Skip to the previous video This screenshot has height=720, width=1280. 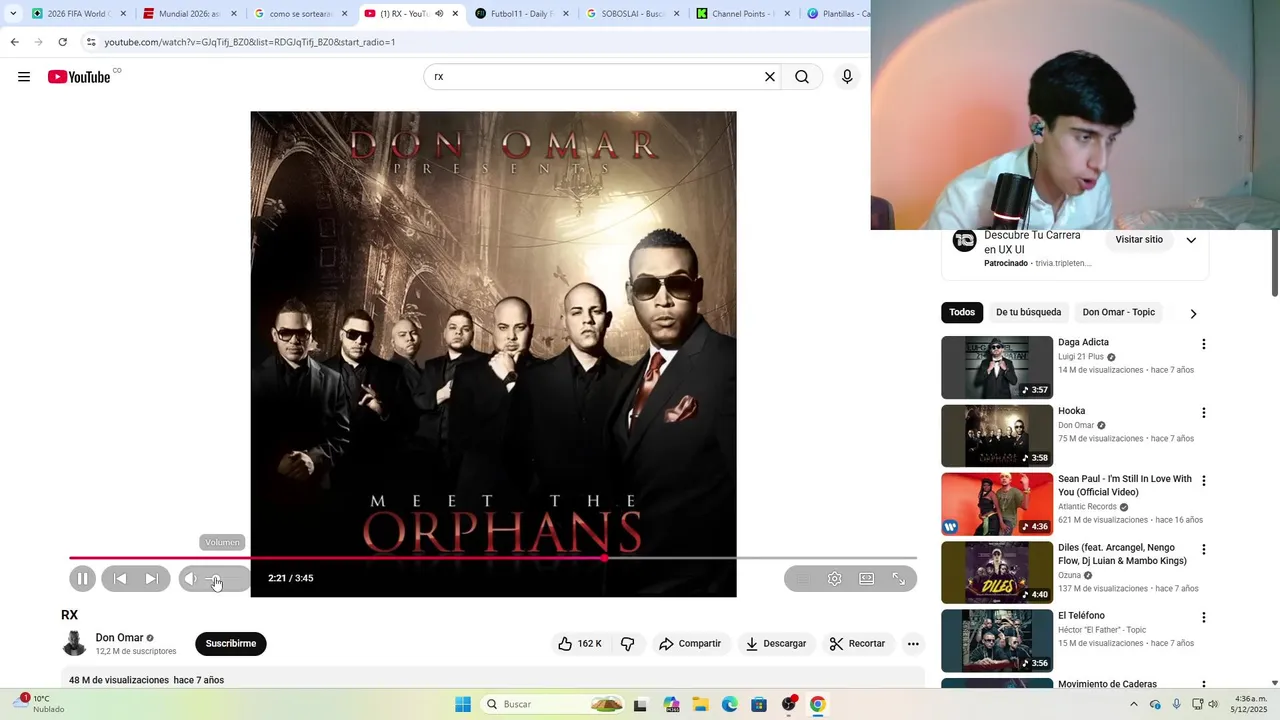point(120,578)
